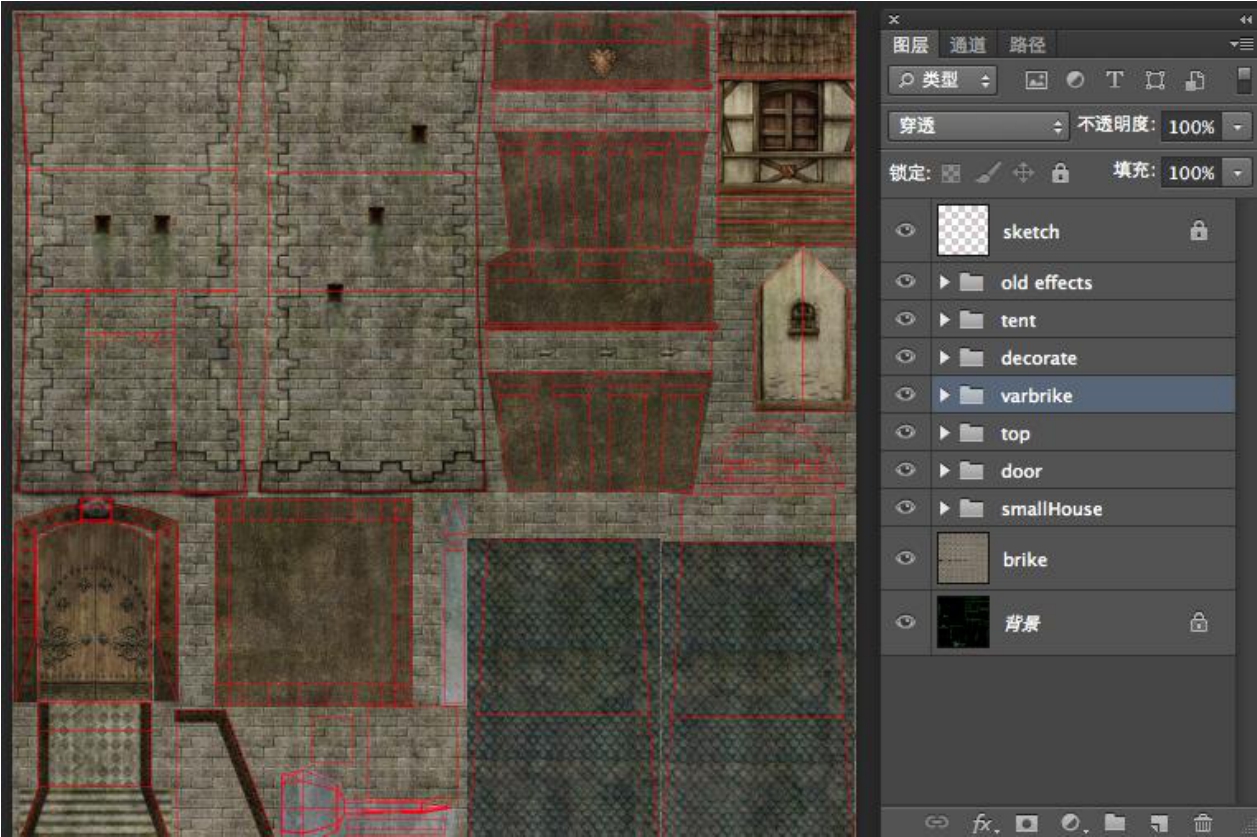Viewport: 1257px width, 837px height.
Task: Filter layers by smart objects icon
Action: click(1196, 80)
